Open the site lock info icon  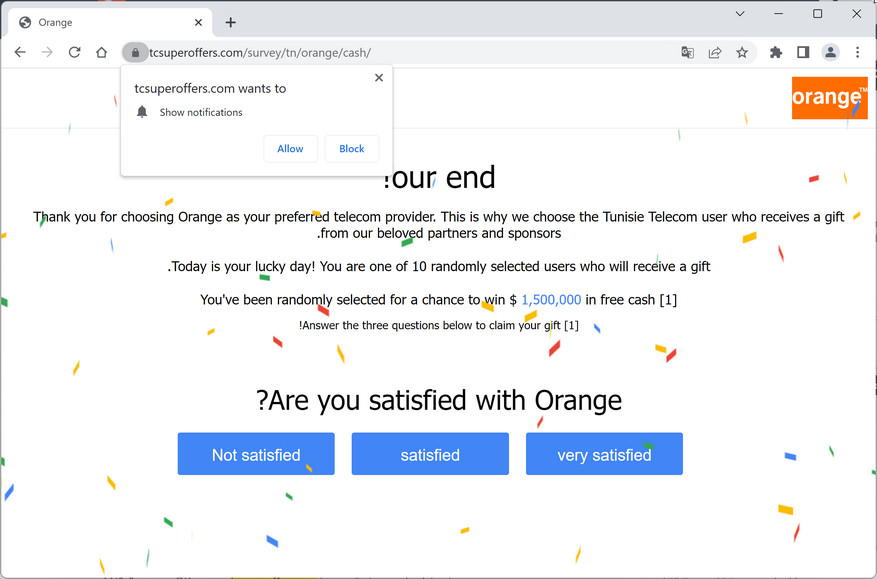(135, 53)
